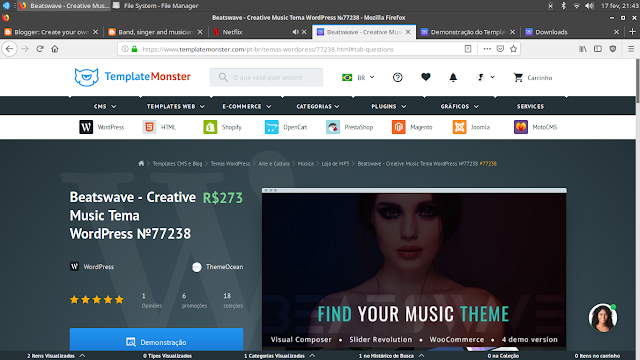
Task: Switch to File System File Manager window
Action: click(x=156, y=6)
